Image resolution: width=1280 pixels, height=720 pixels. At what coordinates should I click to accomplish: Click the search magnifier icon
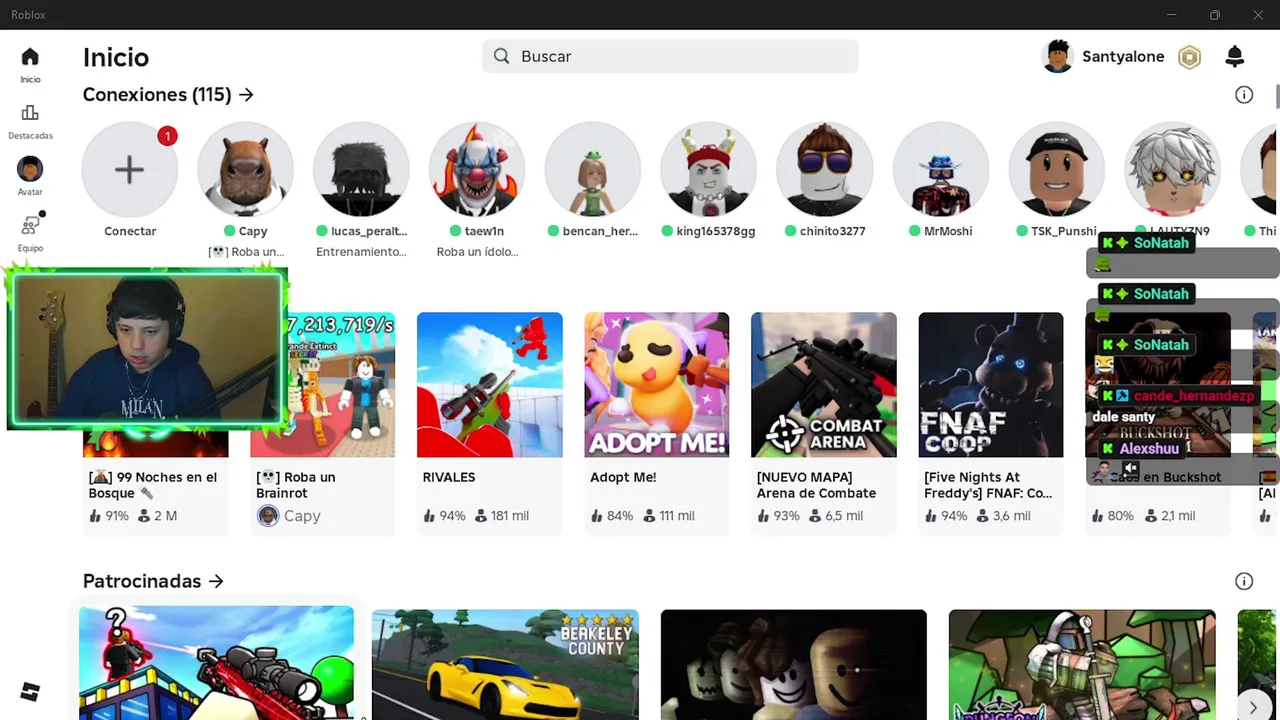[502, 56]
